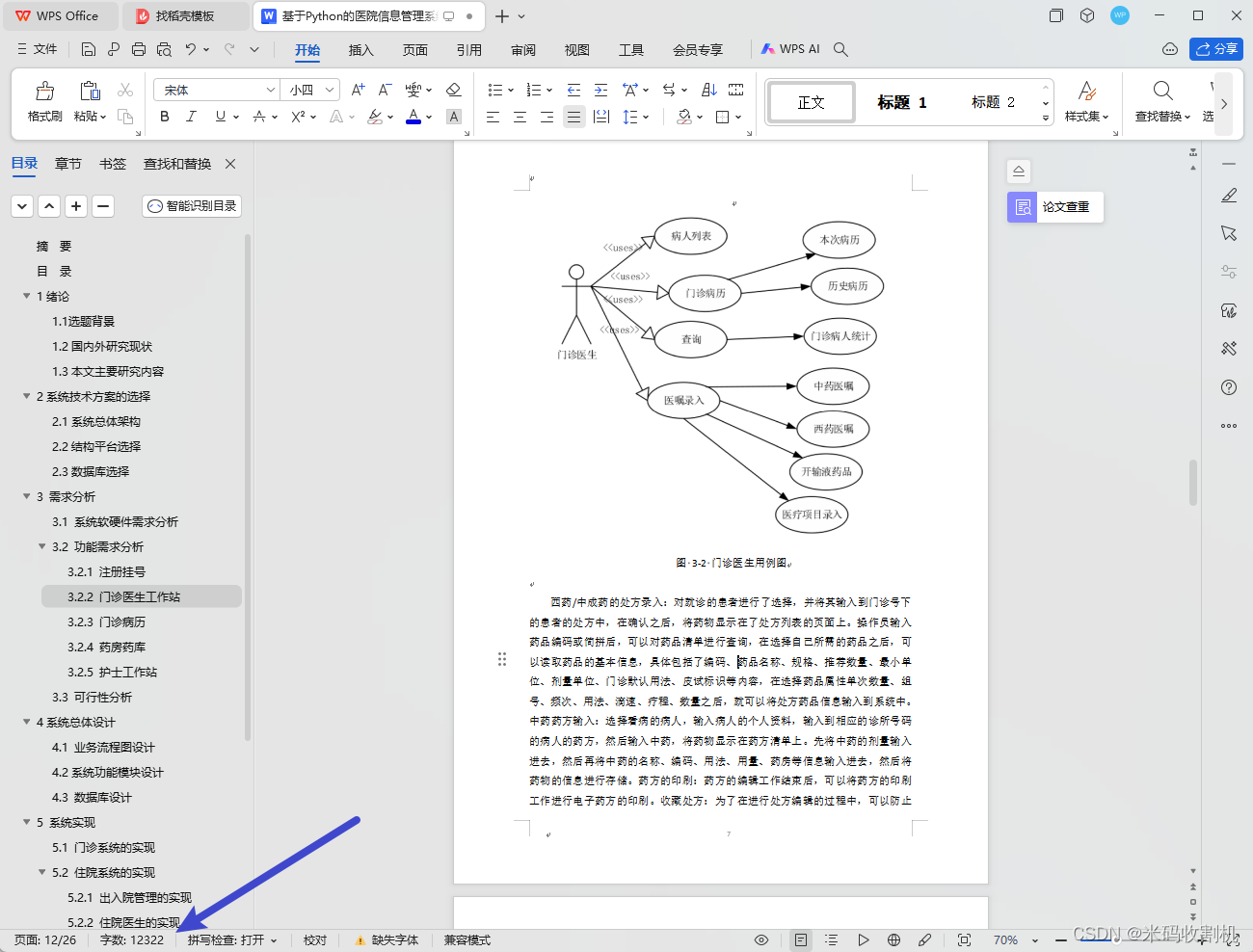Screen dimensions: 1253x952
Task: Toggle center alignment
Action: coord(520,117)
